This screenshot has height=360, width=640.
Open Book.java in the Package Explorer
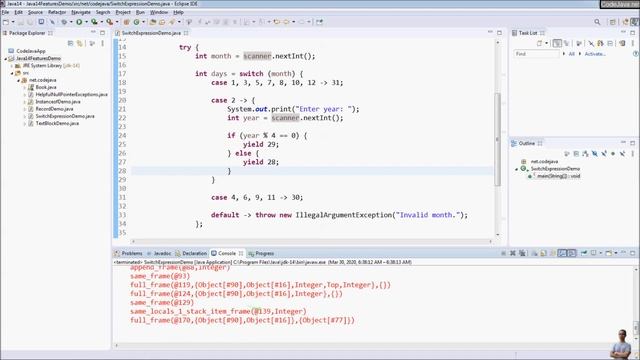click(x=46, y=87)
